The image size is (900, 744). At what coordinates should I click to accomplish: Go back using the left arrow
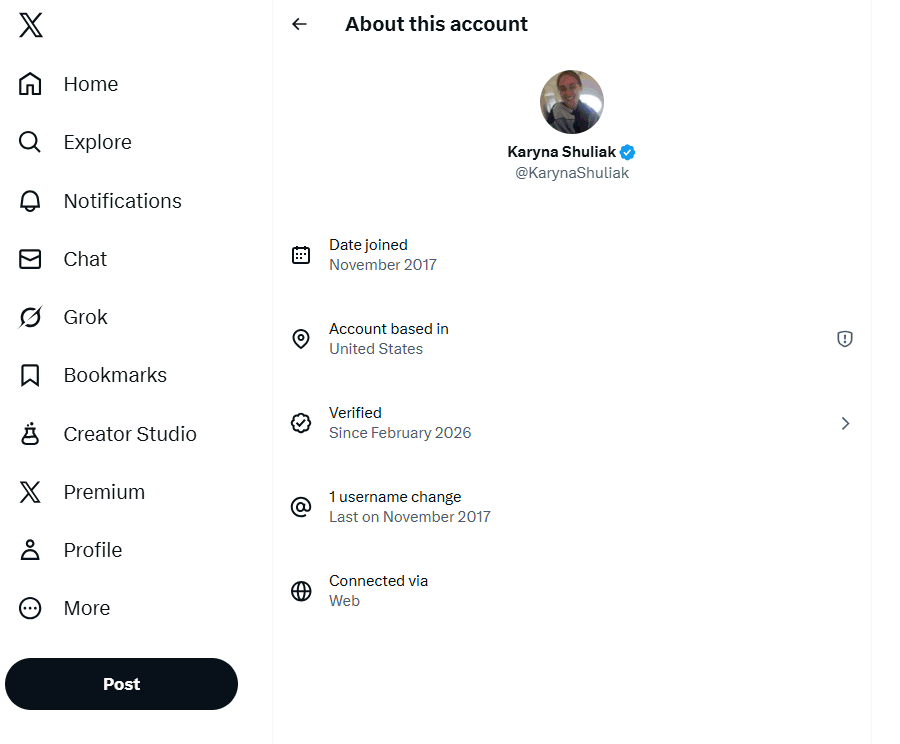299,24
